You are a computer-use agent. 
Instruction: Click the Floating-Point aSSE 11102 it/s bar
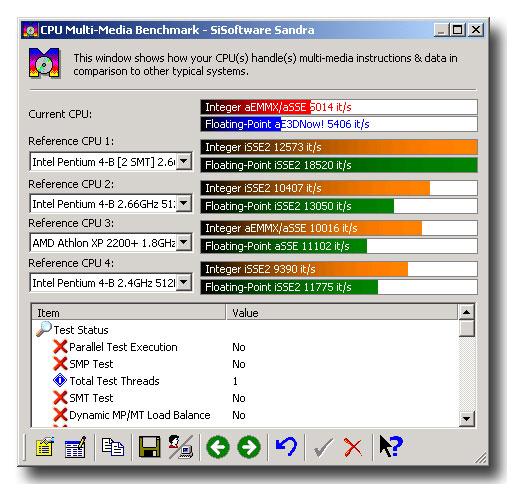(x=339, y=246)
